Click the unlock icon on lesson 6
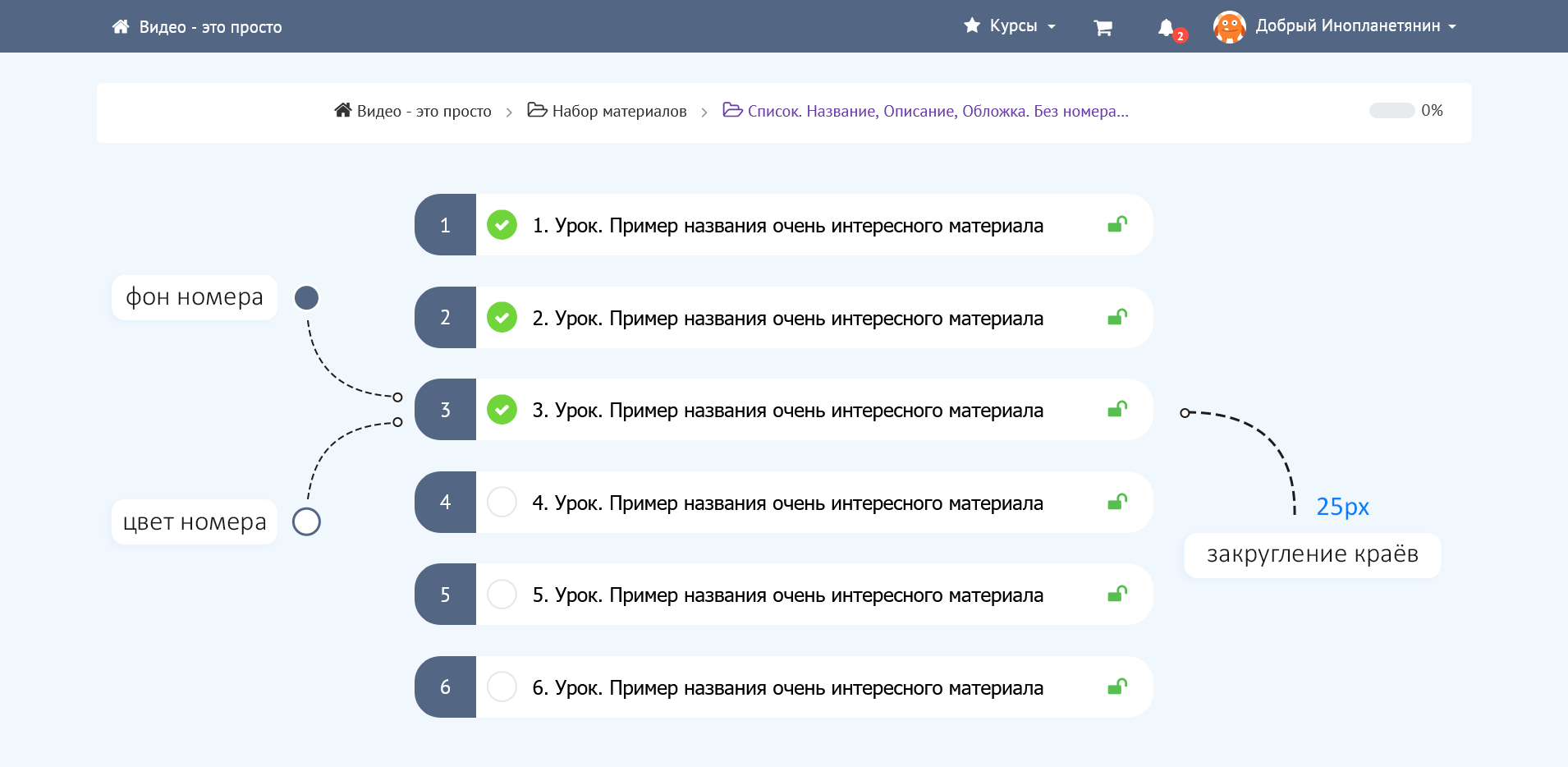 pos(1117,687)
